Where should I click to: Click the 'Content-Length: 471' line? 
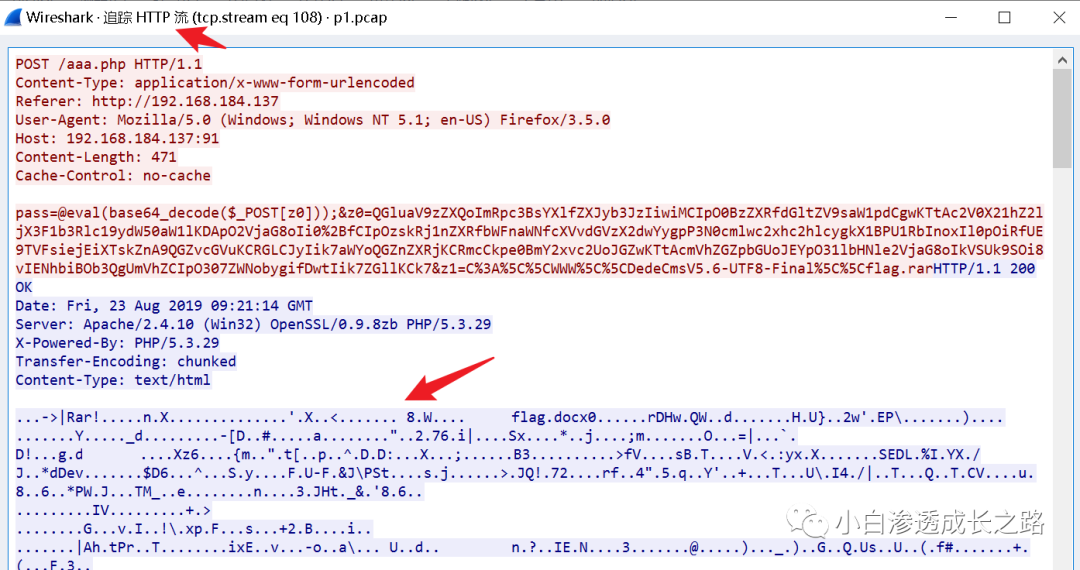(x=96, y=157)
